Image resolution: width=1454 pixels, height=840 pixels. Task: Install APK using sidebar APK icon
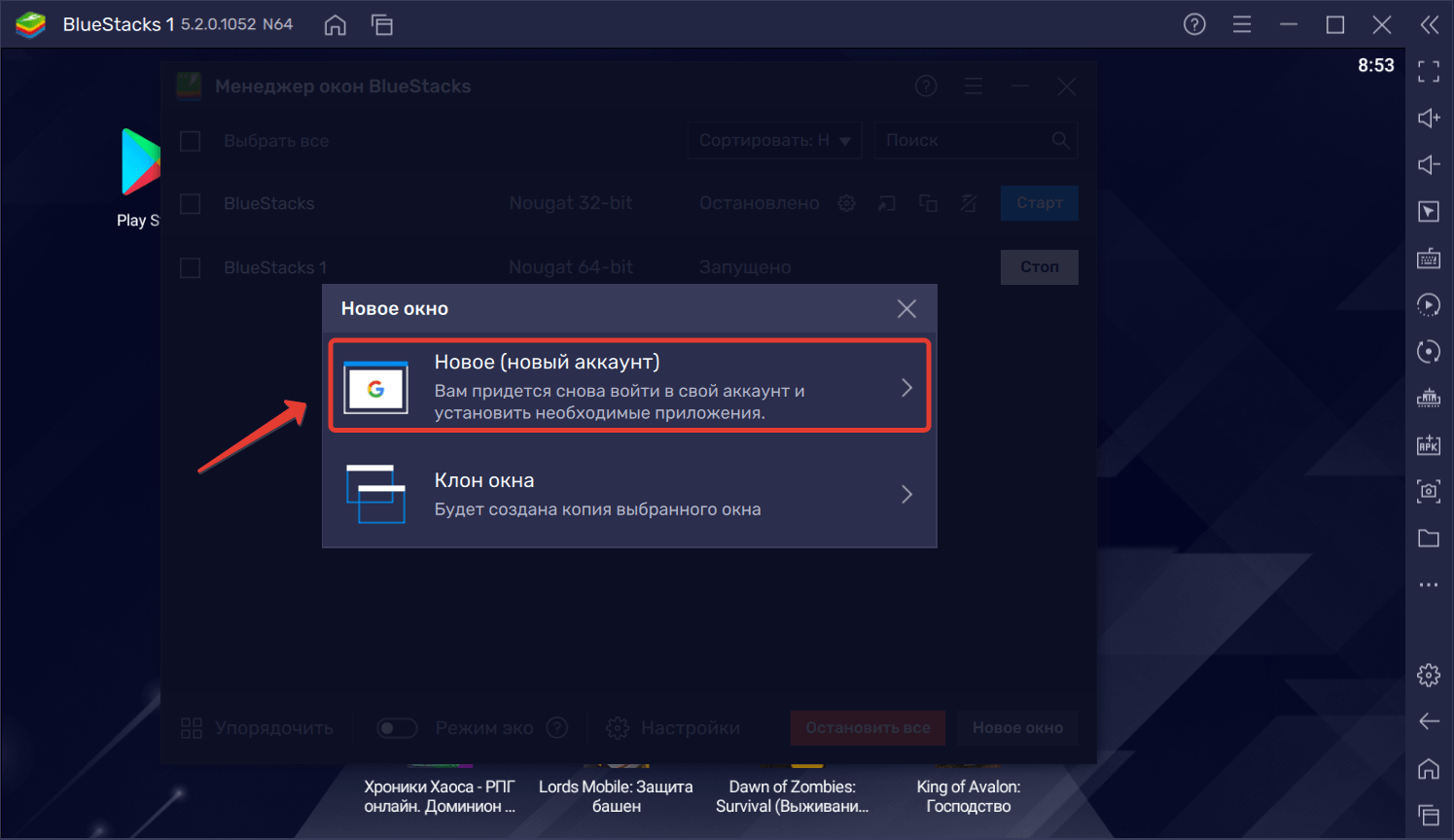click(1429, 444)
